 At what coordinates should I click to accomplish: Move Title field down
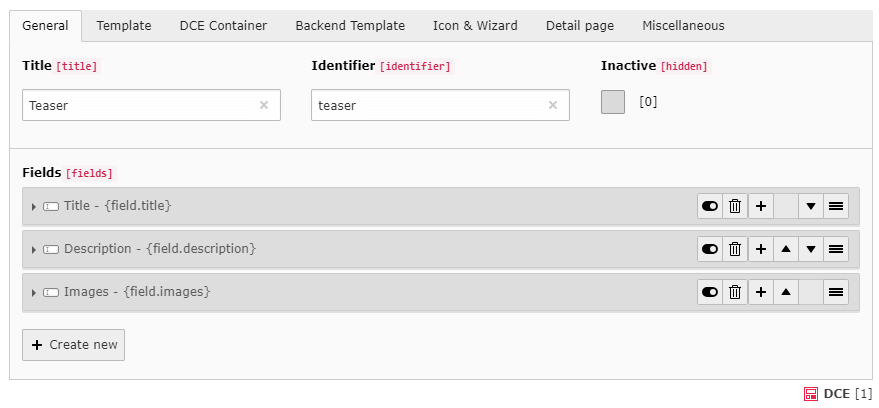pos(811,206)
